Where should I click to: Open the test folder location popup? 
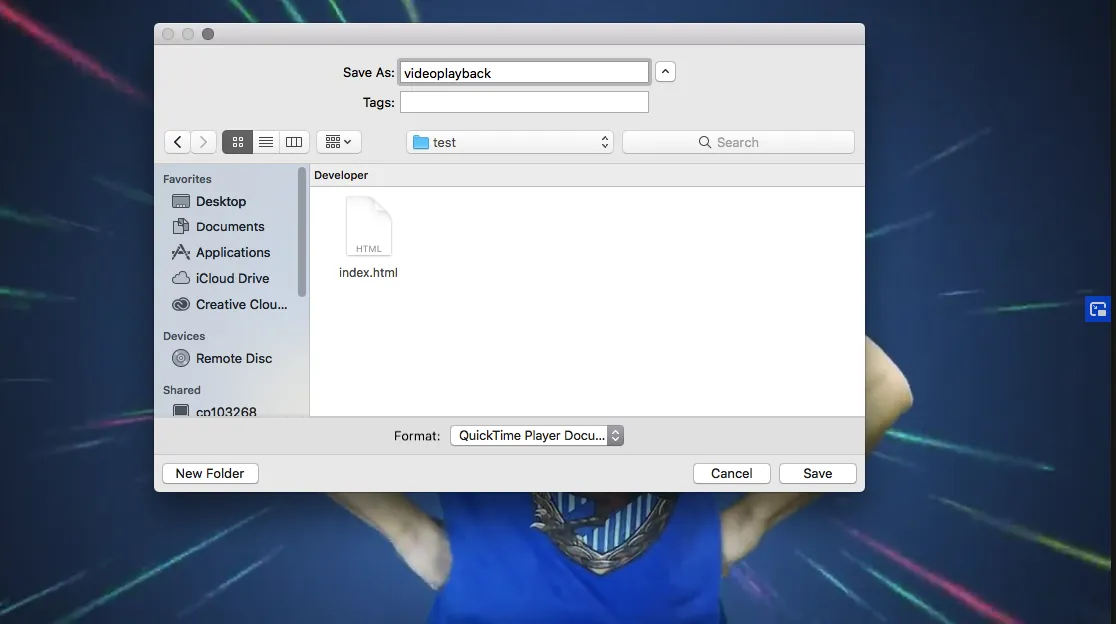coord(510,142)
